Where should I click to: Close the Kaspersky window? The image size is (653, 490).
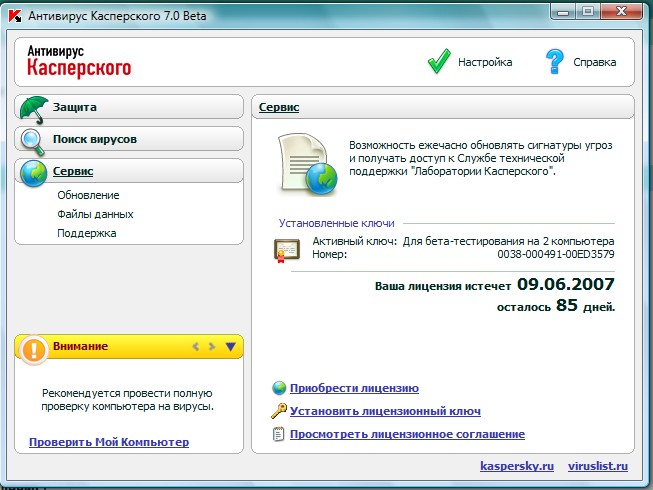(x=621, y=12)
